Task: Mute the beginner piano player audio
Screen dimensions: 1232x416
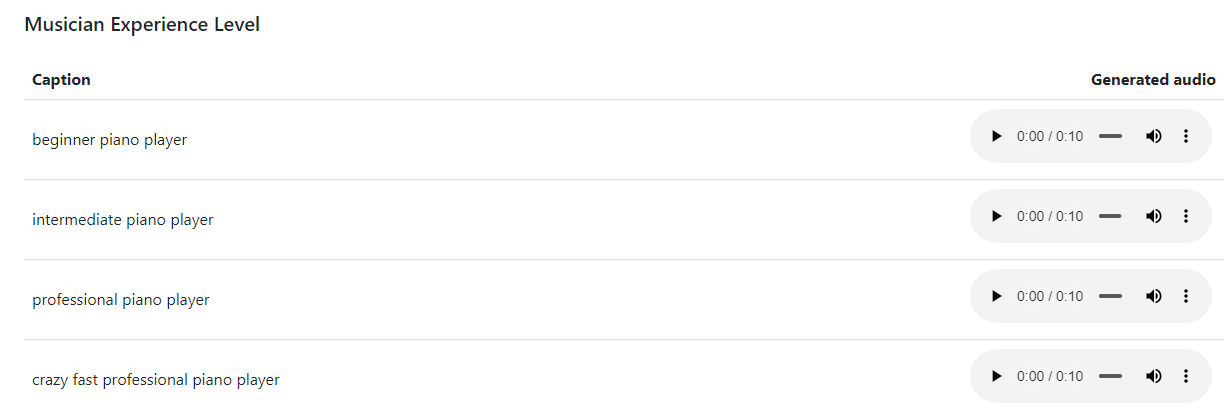Action: click(x=1153, y=136)
